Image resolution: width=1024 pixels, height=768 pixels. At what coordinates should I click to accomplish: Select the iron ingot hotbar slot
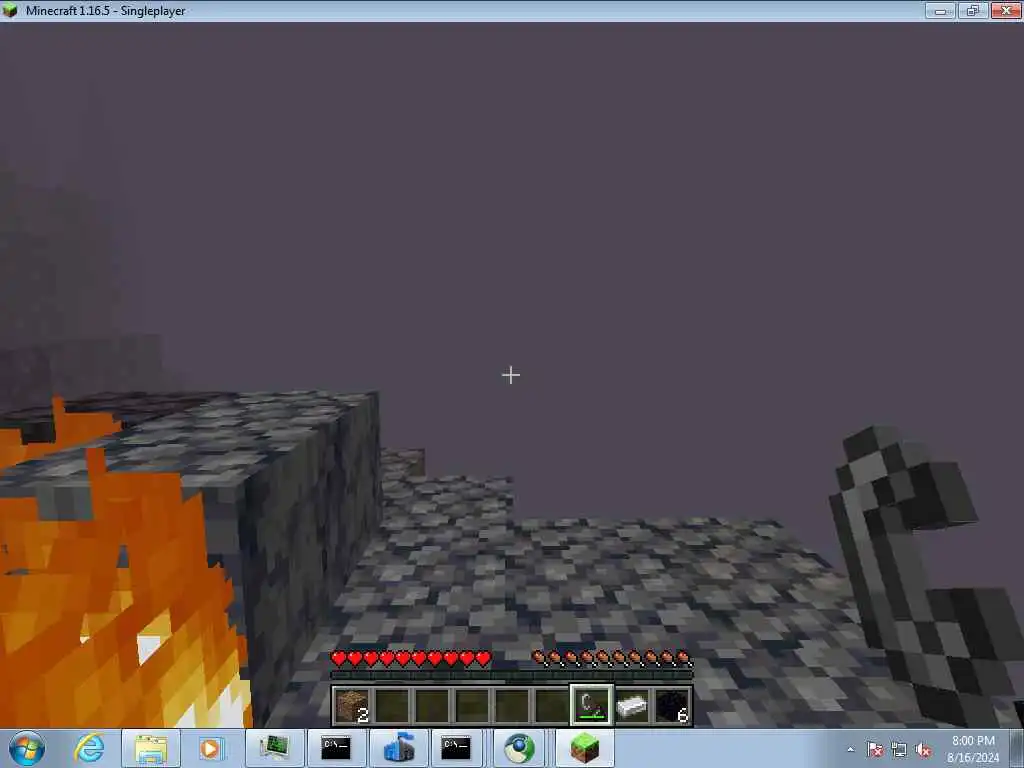pyautogui.click(x=632, y=706)
